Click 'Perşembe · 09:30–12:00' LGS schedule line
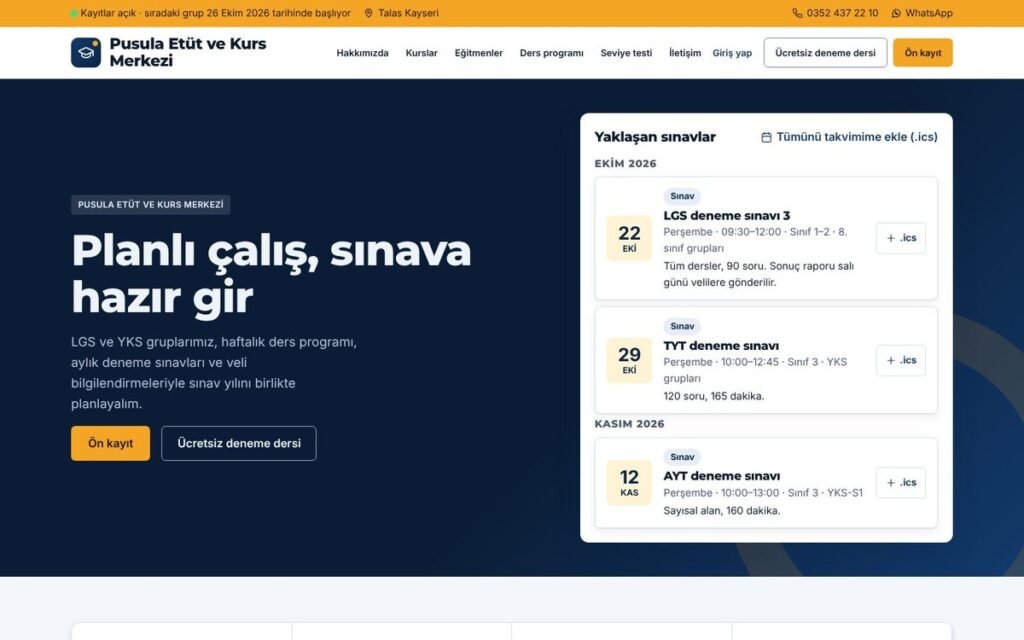The image size is (1024, 640). [x=755, y=240]
